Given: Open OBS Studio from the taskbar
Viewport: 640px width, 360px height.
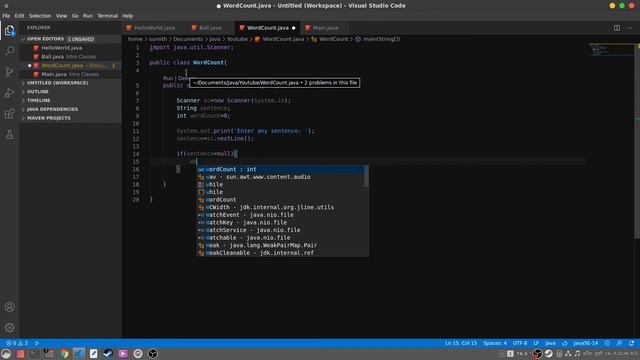Looking at the screenshot, I should 153,353.
